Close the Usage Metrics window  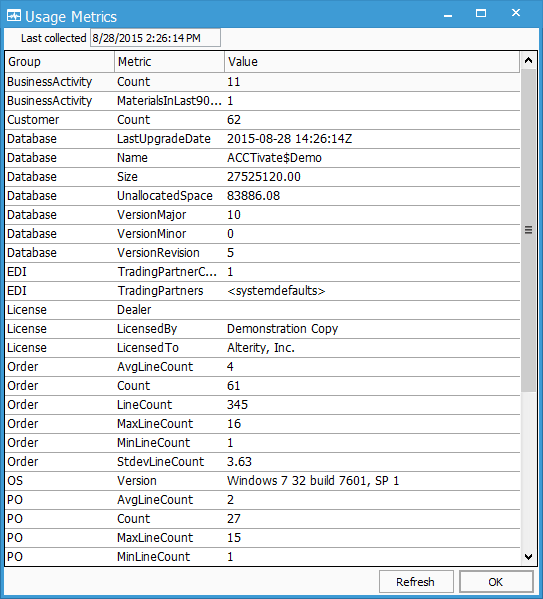coord(516,13)
